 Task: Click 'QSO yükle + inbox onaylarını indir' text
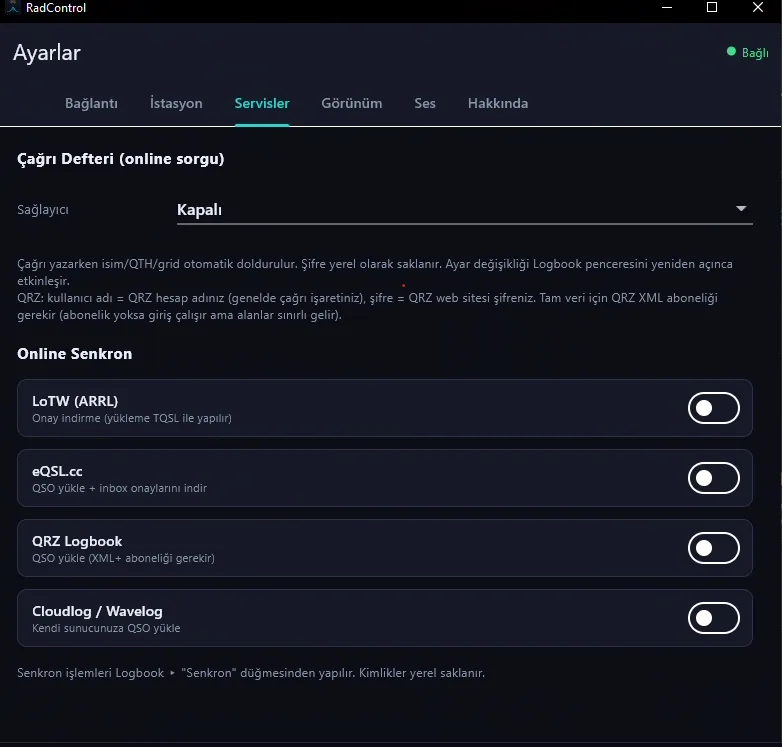[120, 488]
